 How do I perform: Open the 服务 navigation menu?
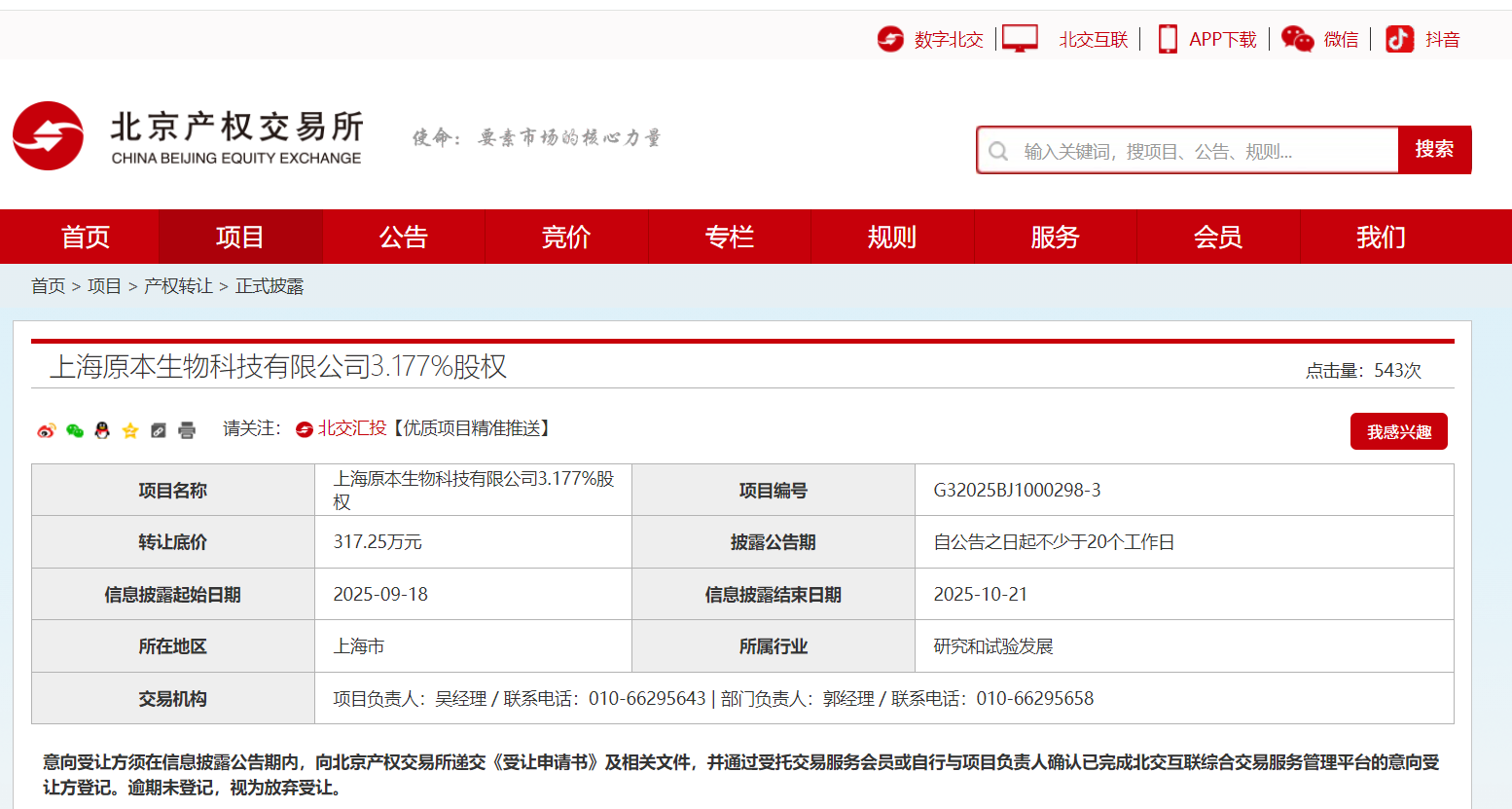1055,237
